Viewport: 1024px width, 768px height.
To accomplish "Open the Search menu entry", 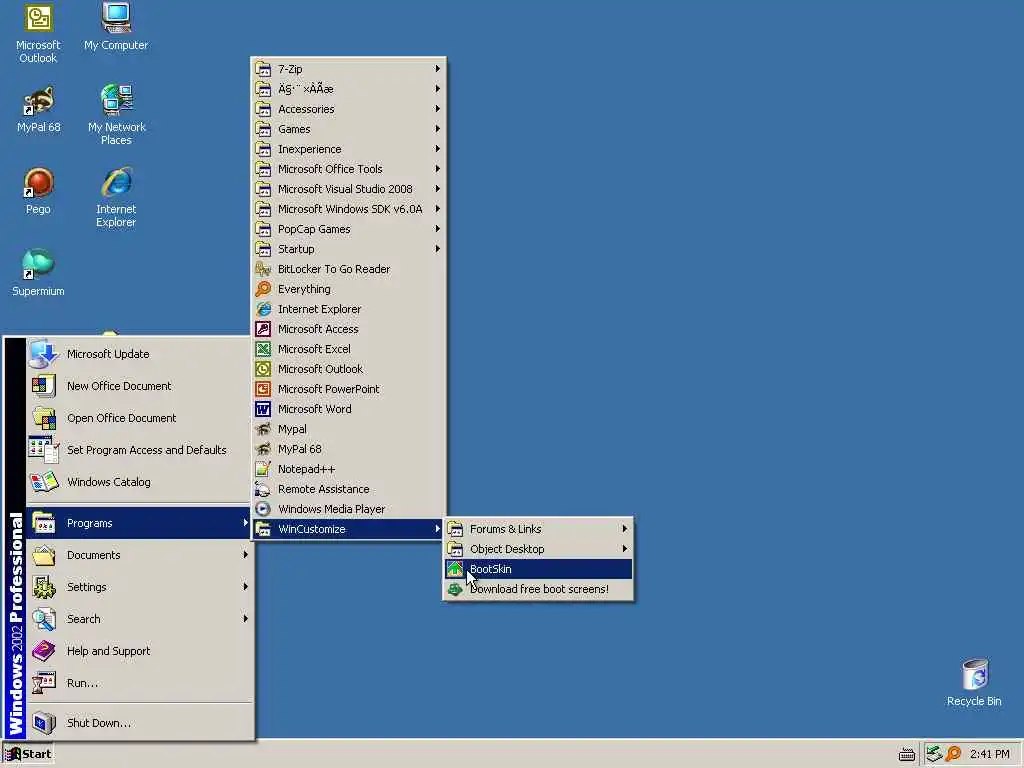I will (139, 619).
